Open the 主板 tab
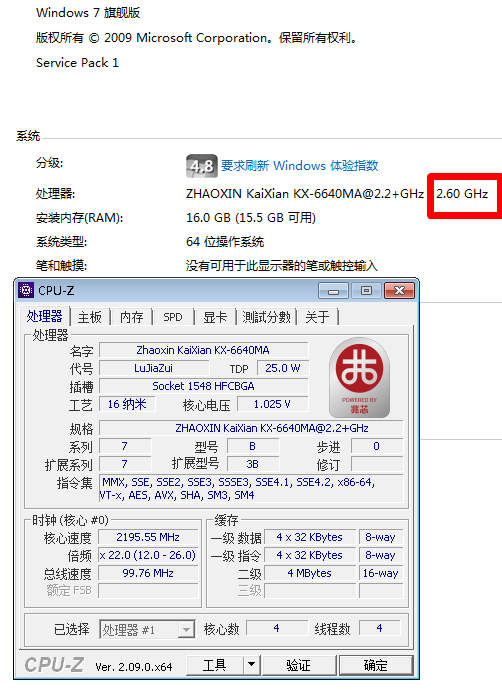 (90, 317)
